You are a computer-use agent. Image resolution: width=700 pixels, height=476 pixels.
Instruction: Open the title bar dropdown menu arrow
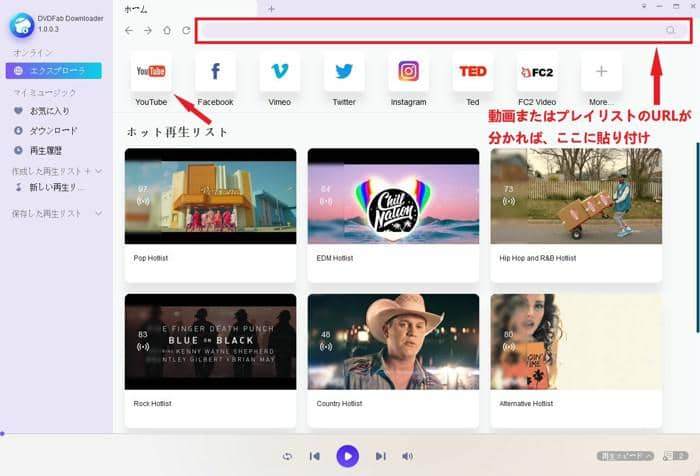pyautogui.click(x=644, y=7)
